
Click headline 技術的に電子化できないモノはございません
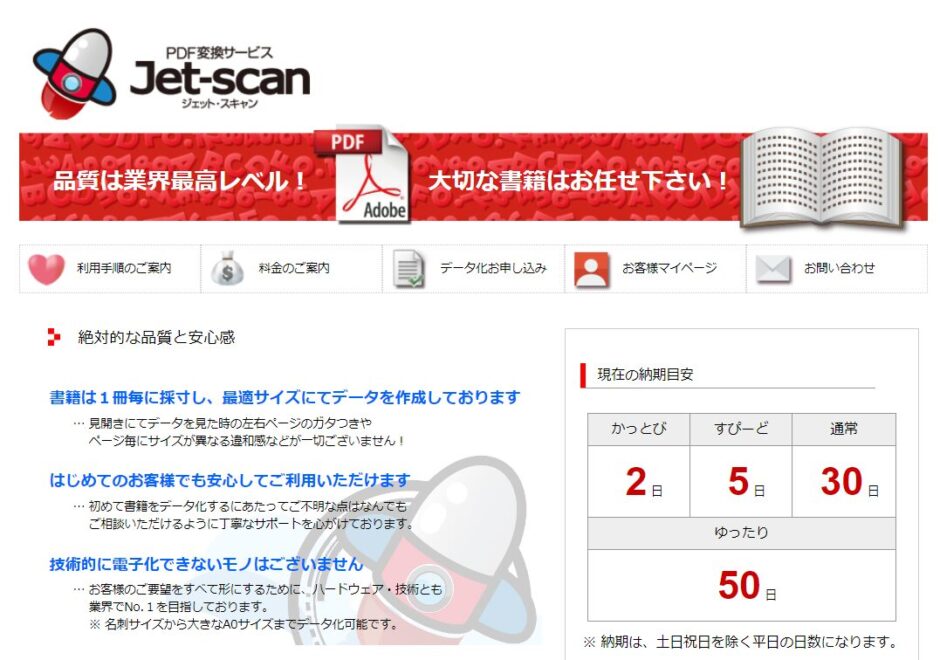point(206,564)
